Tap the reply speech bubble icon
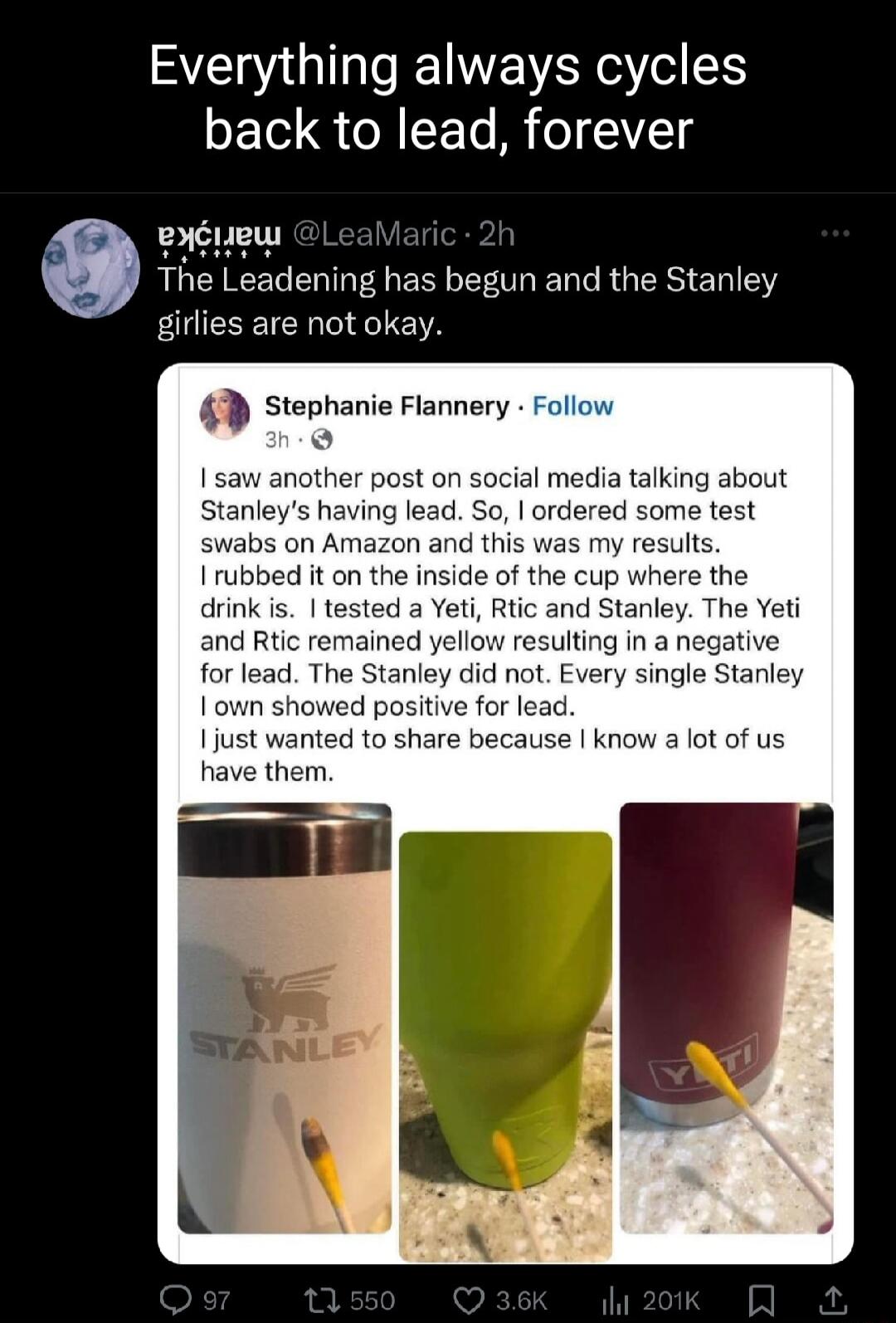Viewport: 896px width, 1323px height. pyautogui.click(x=175, y=1299)
